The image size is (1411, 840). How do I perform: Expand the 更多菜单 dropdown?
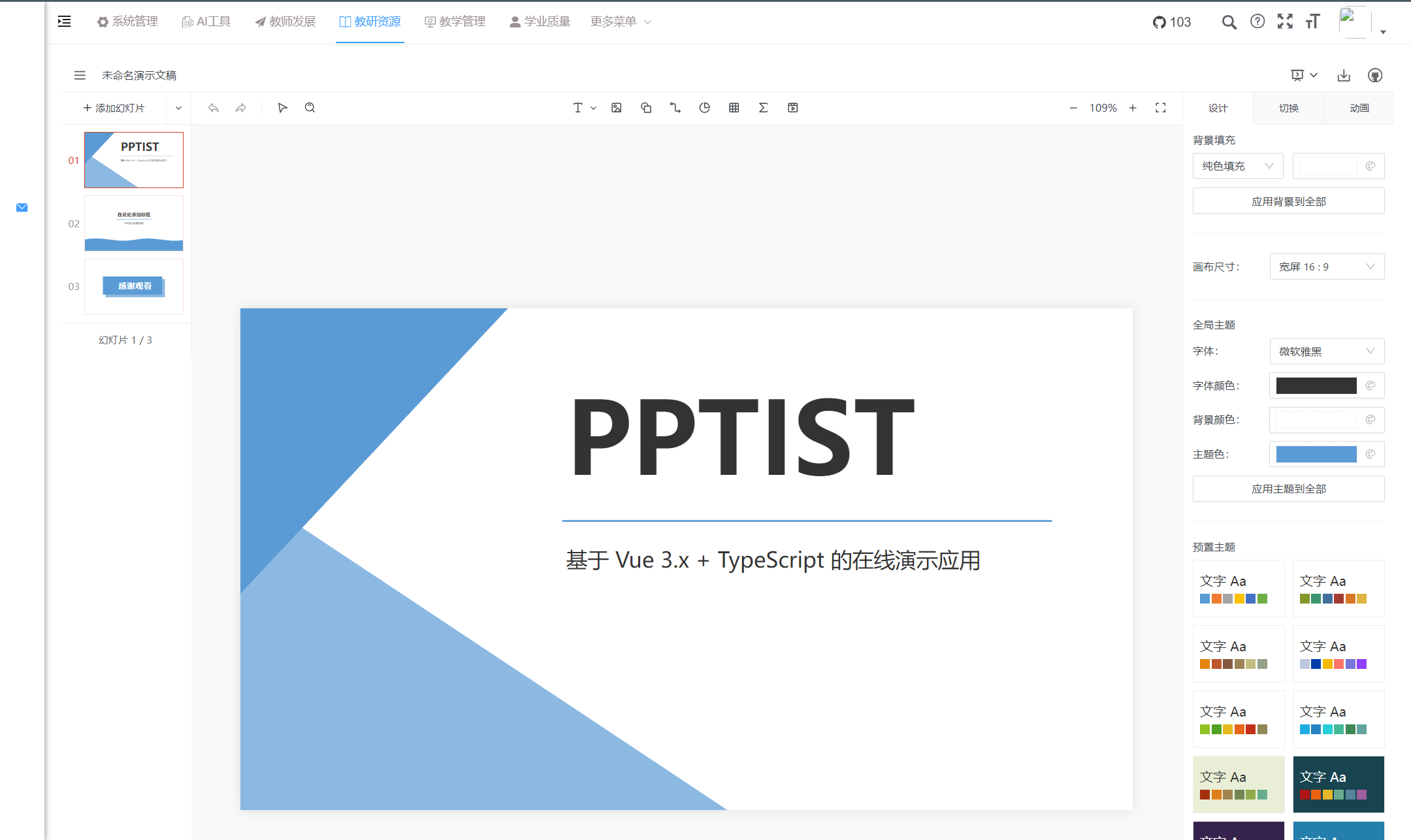click(621, 22)
